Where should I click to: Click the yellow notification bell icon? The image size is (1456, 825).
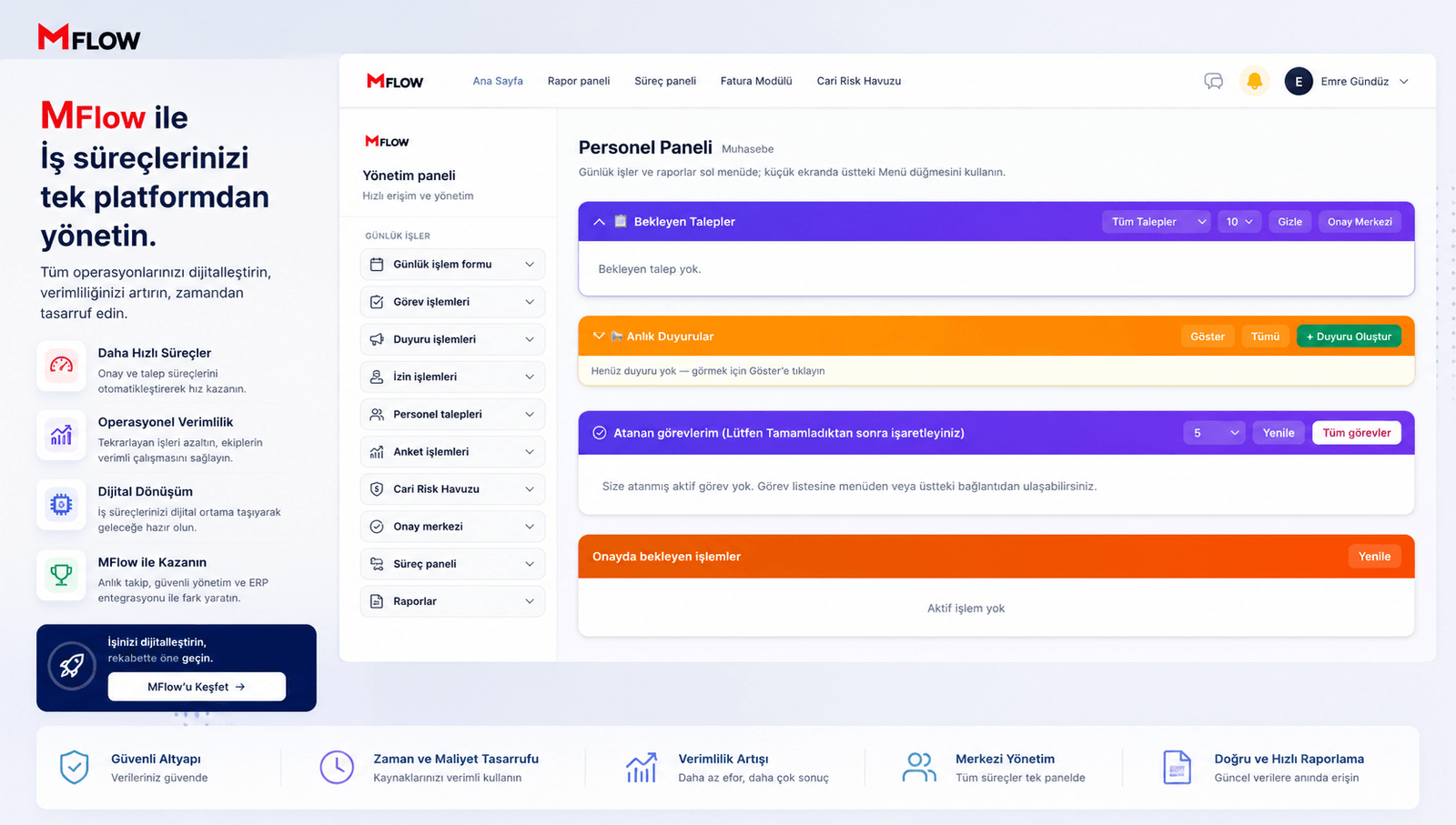(x=1254, y=81)
